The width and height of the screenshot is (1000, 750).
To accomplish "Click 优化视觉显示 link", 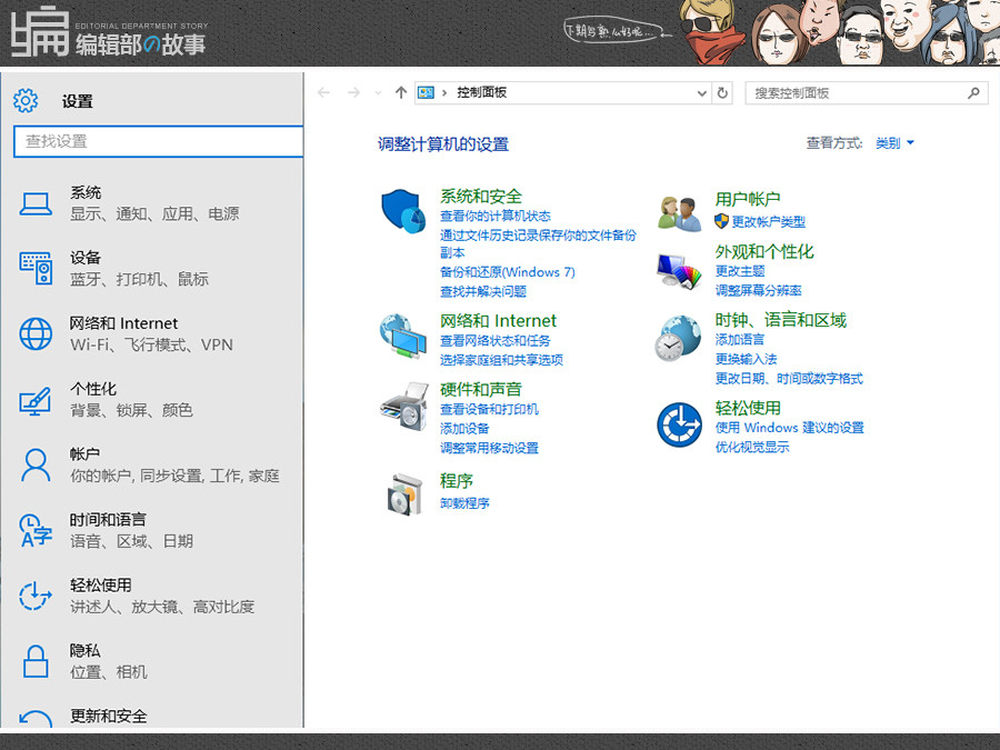I will click(x=753, y=446).
